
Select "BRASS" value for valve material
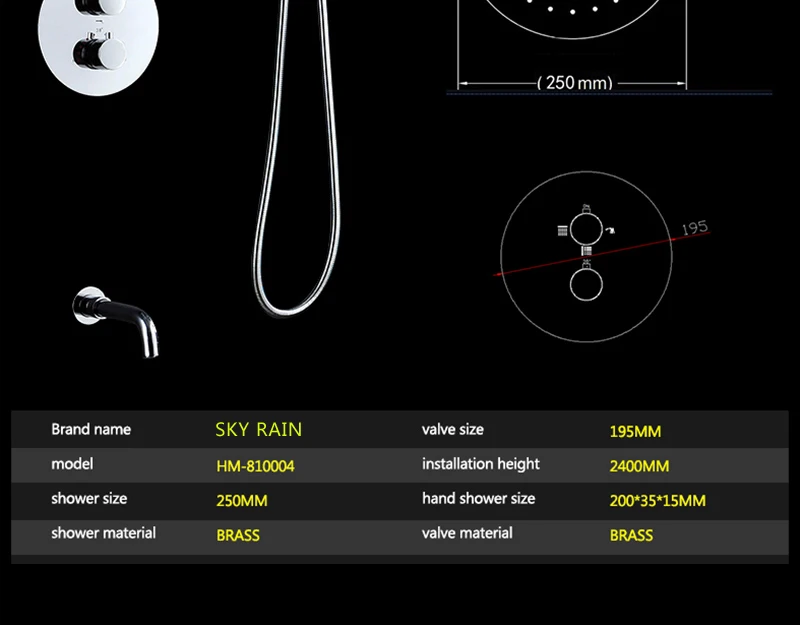631,535
